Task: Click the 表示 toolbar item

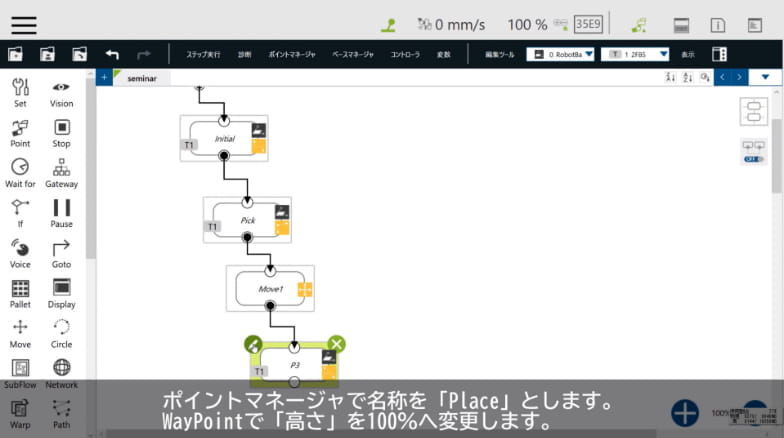Action: [x=688, y=54]
